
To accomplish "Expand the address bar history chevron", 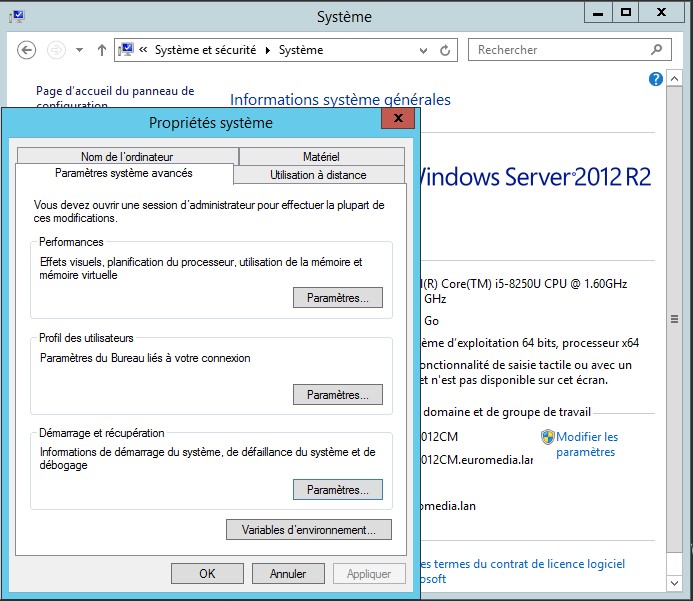I will (423, 50).
